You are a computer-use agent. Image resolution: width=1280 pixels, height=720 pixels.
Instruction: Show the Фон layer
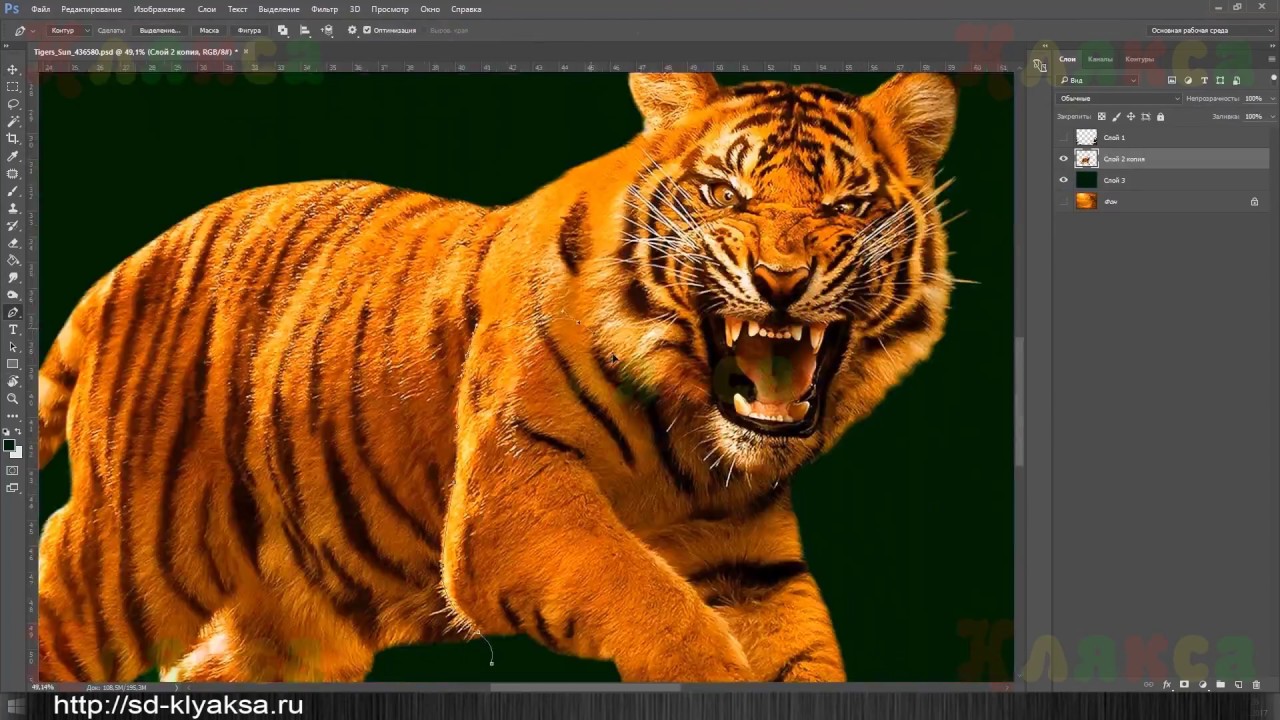pyautogui.click(x=1063, y=201)
